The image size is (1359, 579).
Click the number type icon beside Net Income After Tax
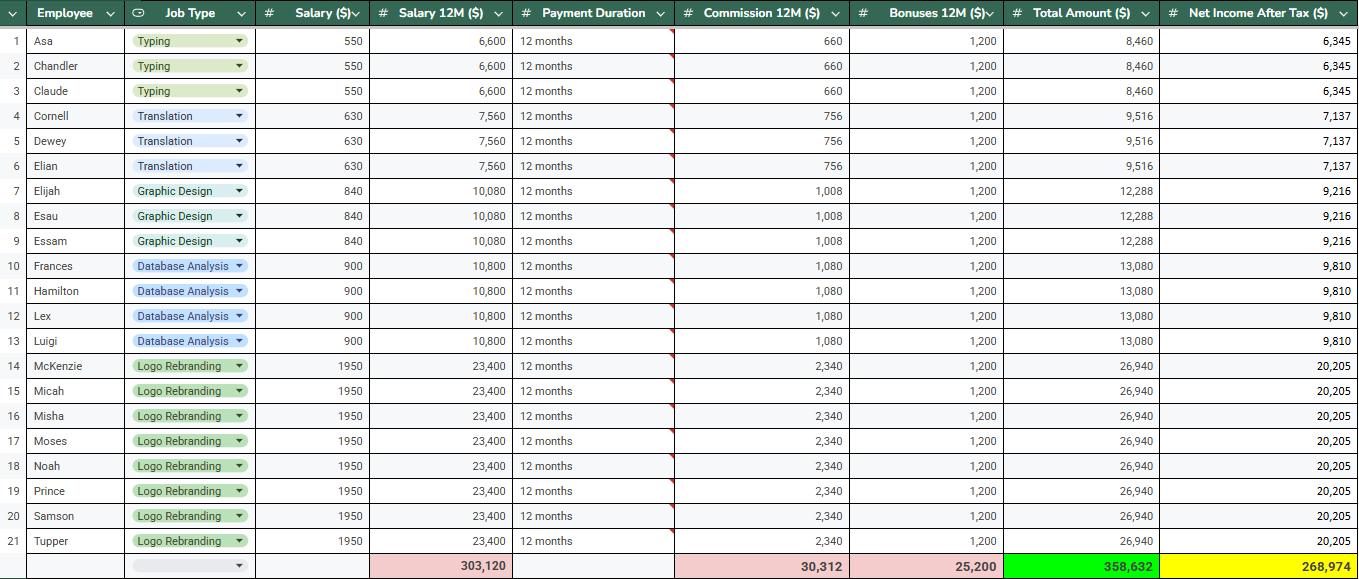(x=1174, y=14)
